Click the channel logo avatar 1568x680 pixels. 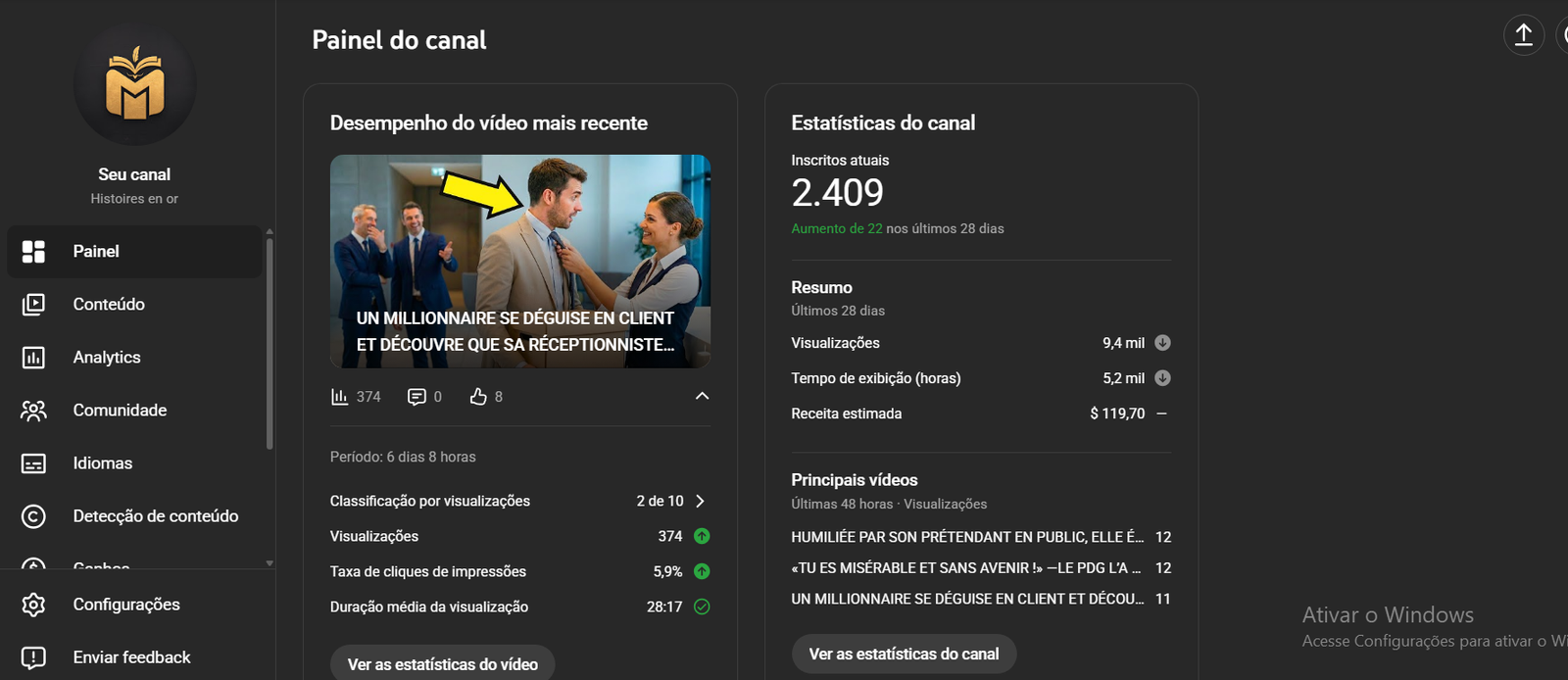point(134,85)
